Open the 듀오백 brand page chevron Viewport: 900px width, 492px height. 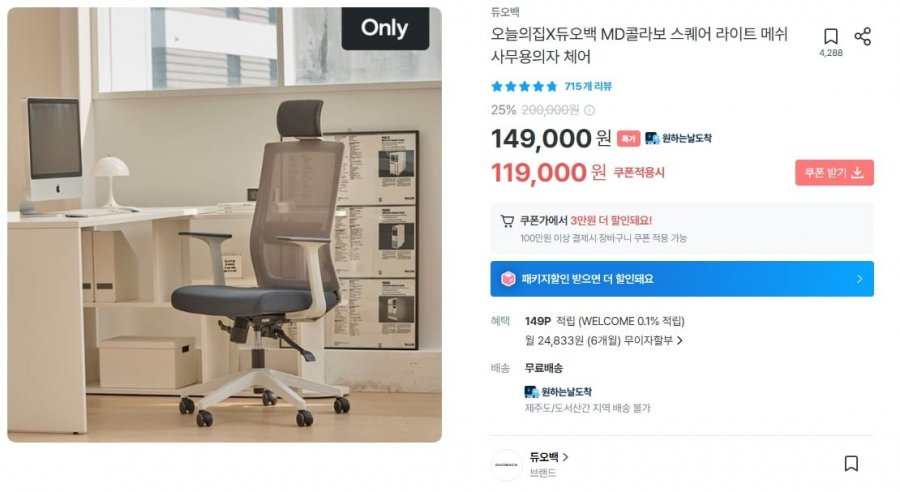565,457
